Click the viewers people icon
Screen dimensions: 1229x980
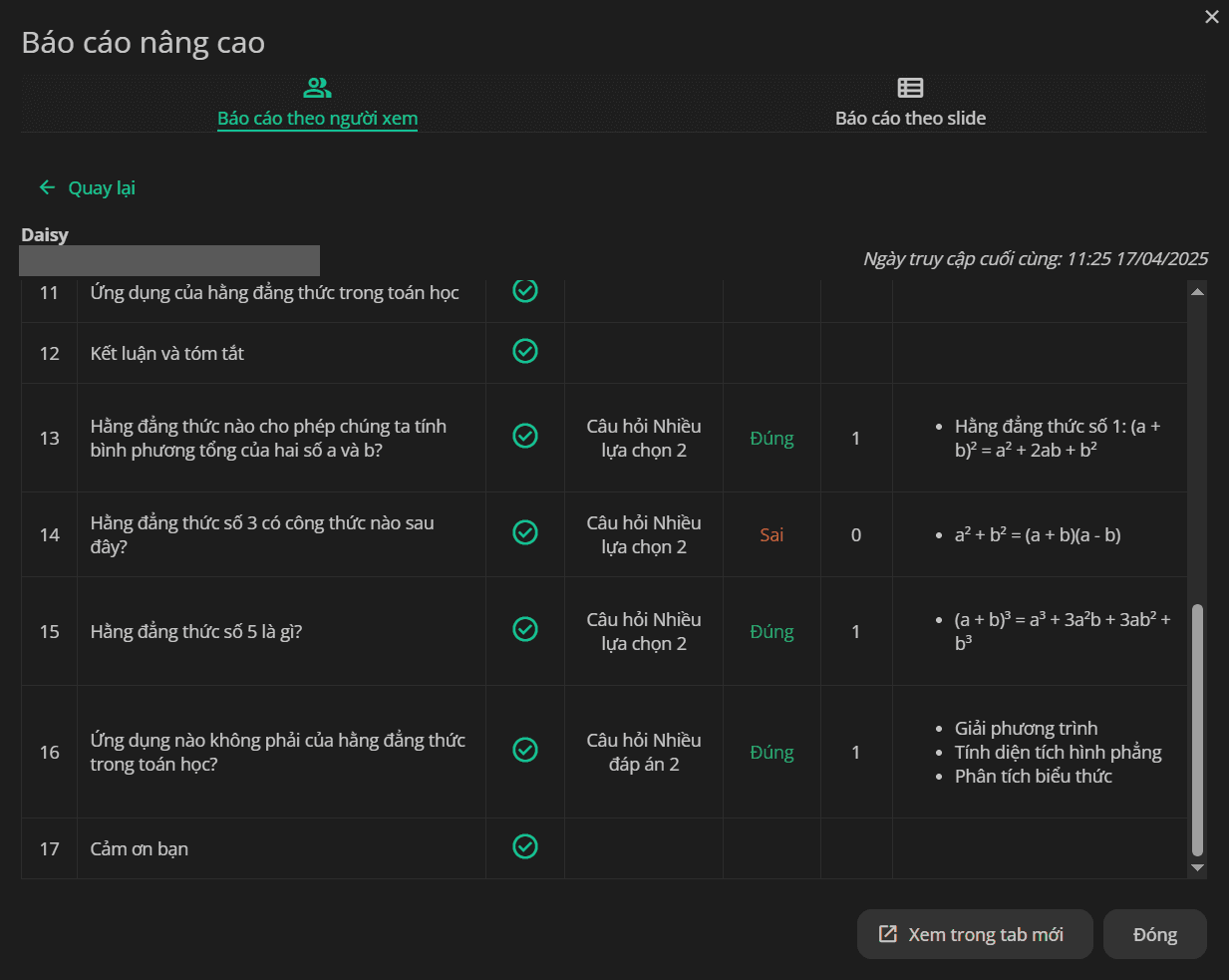(x=317, y=88)
